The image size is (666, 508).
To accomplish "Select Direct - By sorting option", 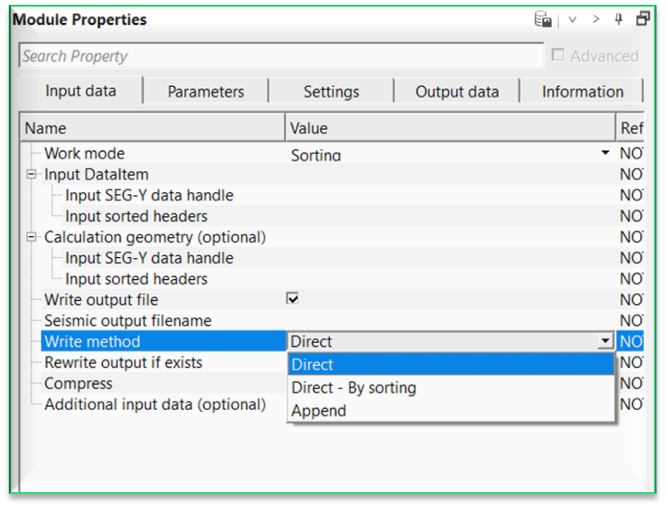I will click(353, 388).
